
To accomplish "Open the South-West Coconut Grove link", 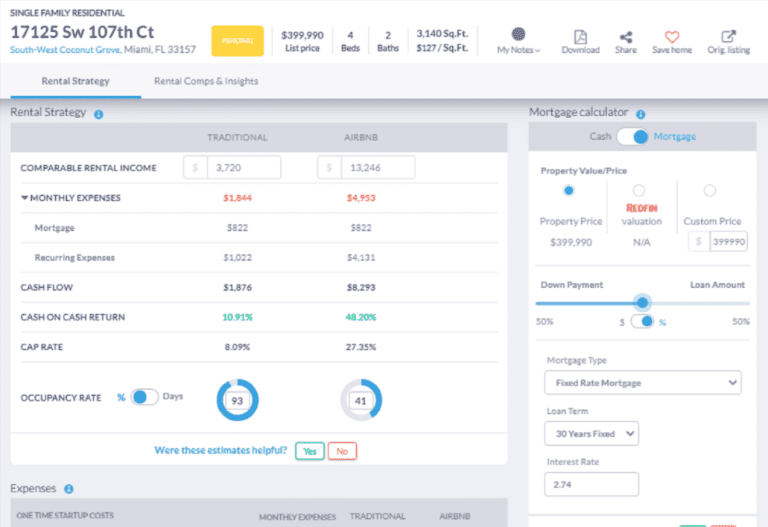I will 66,48.
